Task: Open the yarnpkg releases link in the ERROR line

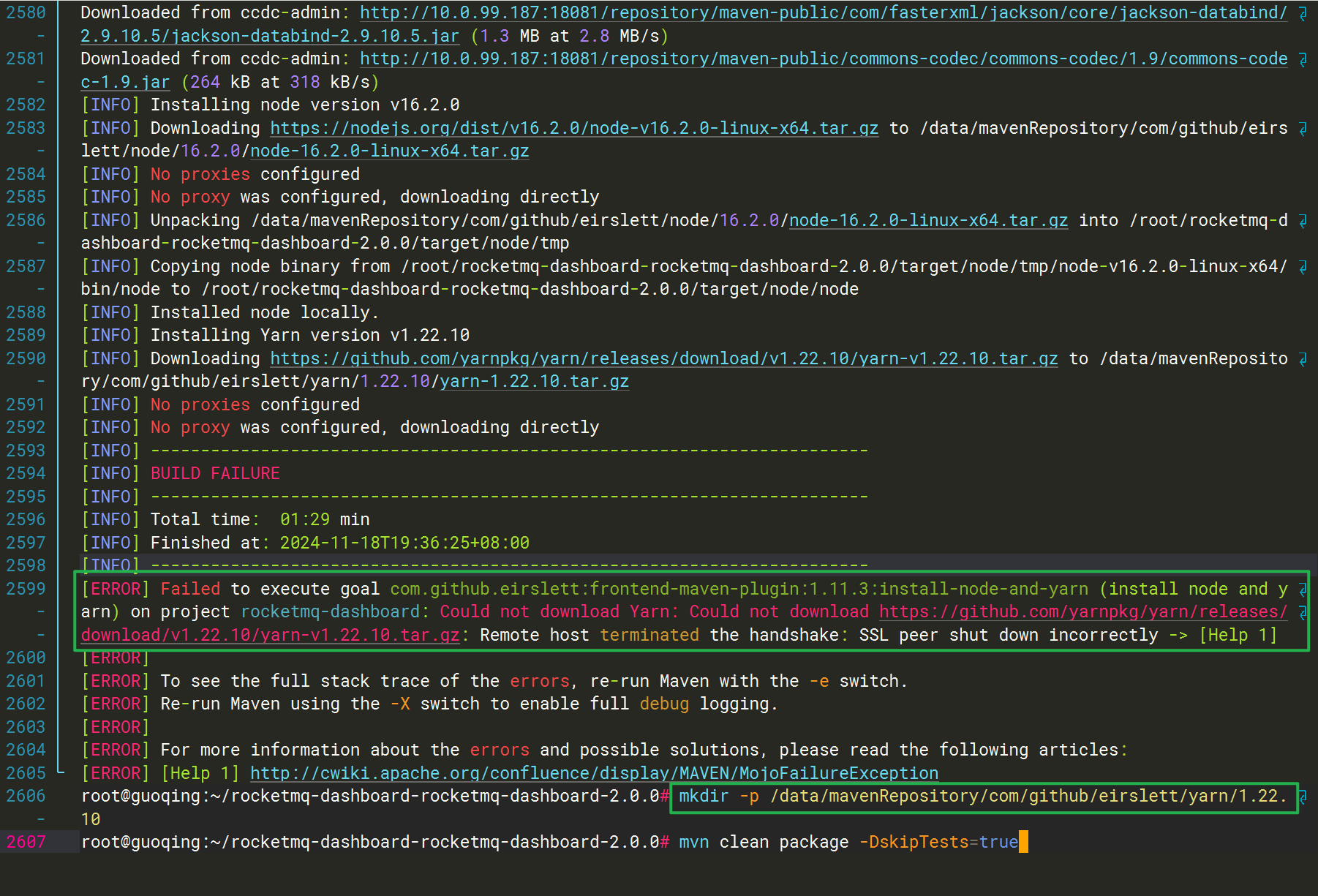Action: pyautogui.click(x=1083, y=611)
